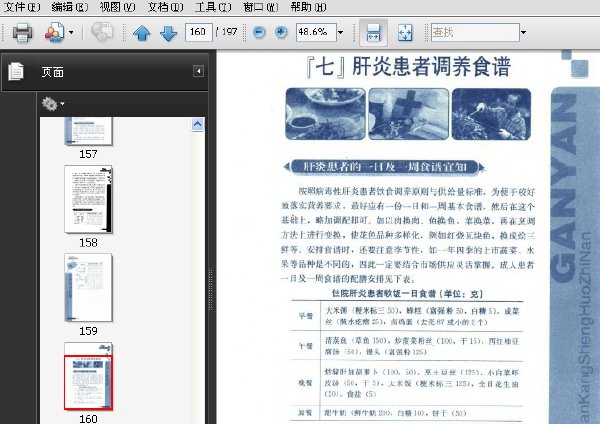Viewport: 600px width, 424px height.
Task: Click the zoom field showing 48.6%
Action: tap(316, 32)
